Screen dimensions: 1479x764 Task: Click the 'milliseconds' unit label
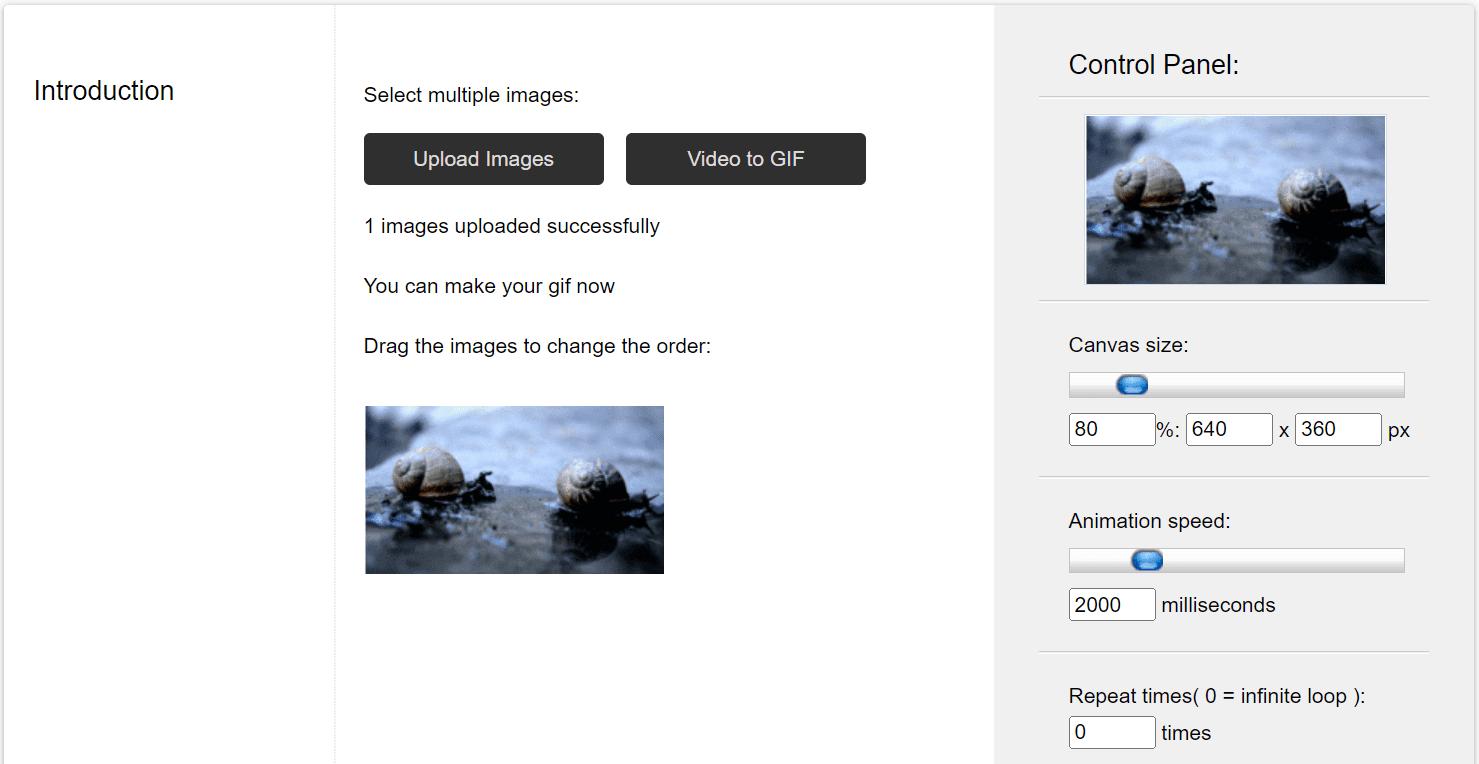click(x=1218, y=605)
